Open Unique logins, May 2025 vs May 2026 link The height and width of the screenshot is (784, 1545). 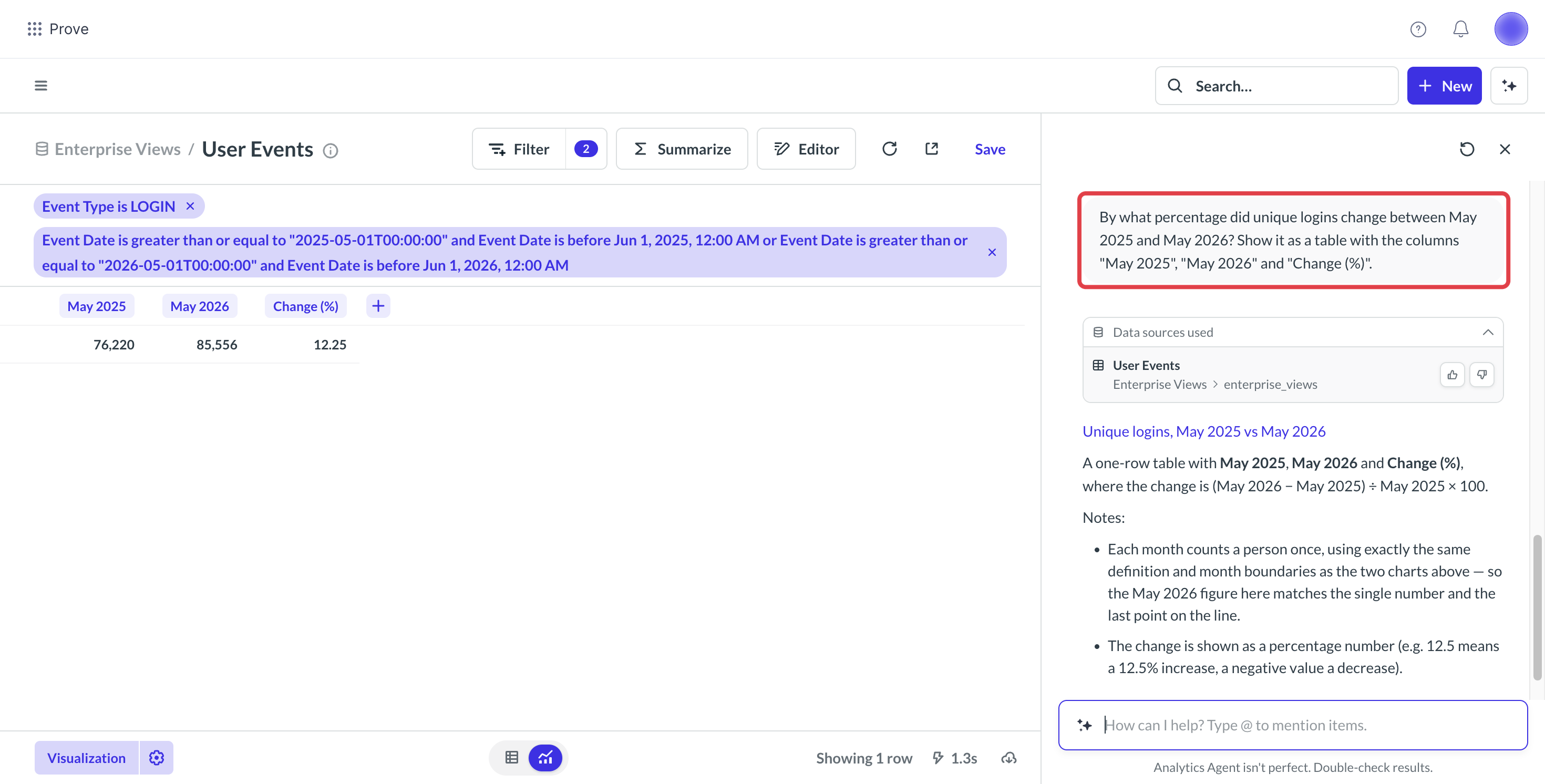coord(1204,431)
